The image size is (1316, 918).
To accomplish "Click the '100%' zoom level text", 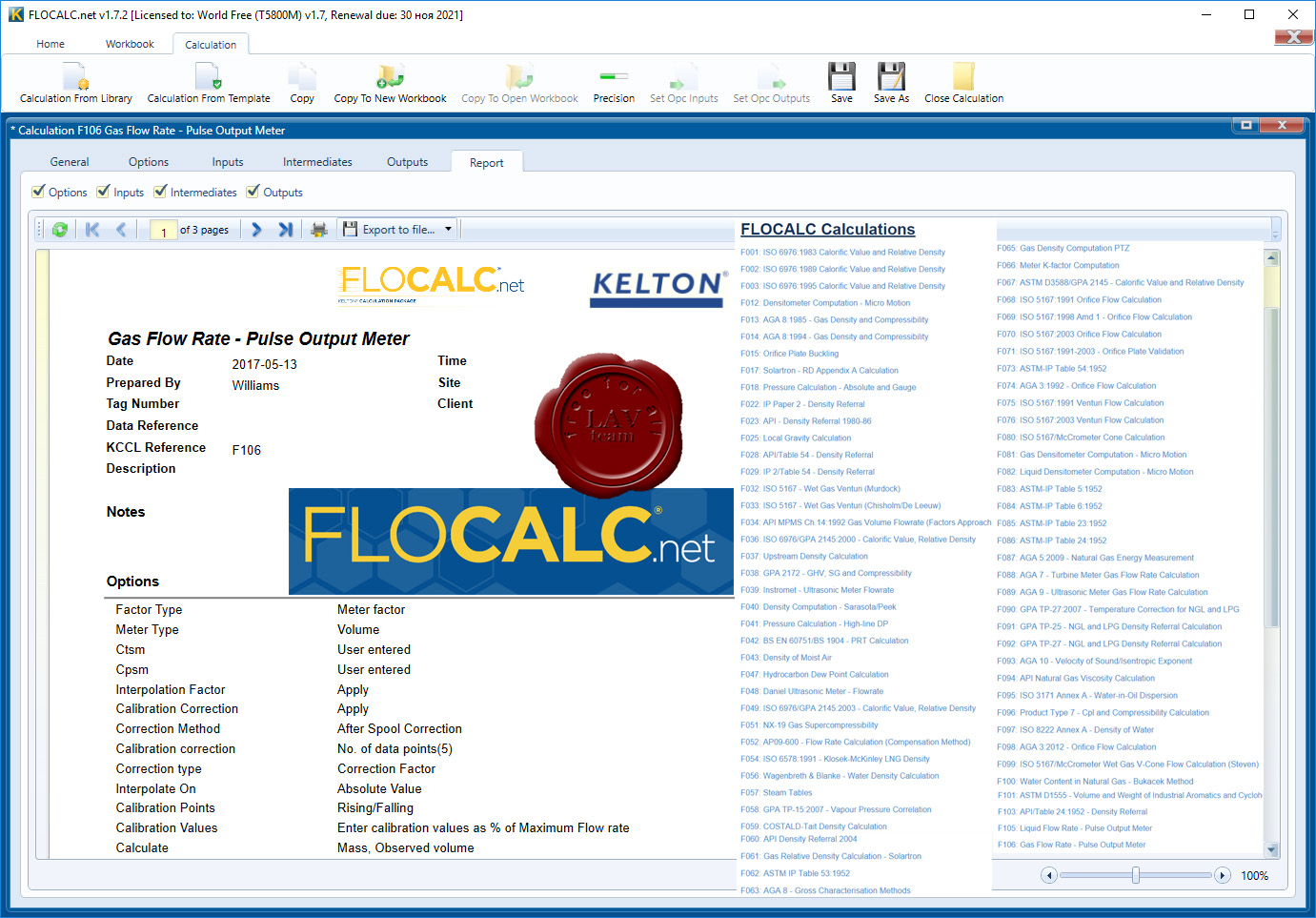I will [1254, 876].
